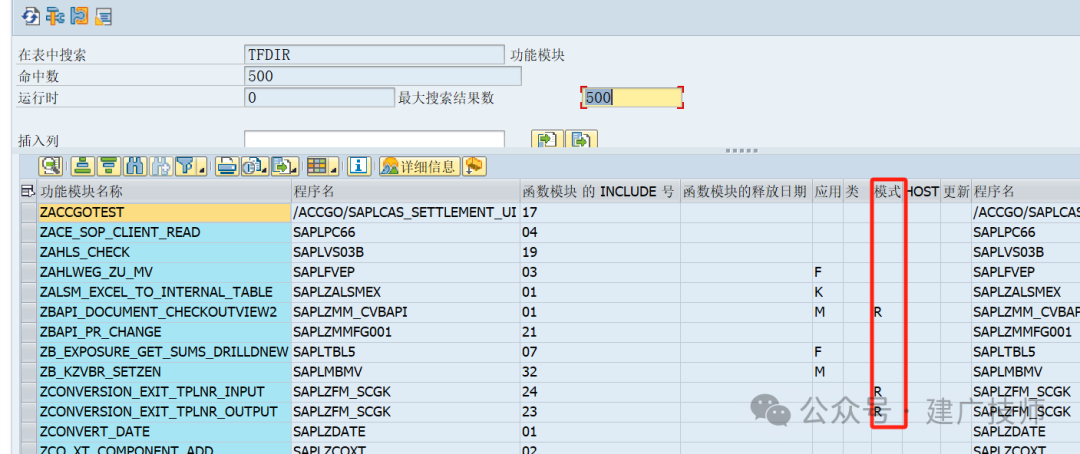Click the ZACCGOTEST cell
This screenshot has height=454, width=1080.
(165, 212)
